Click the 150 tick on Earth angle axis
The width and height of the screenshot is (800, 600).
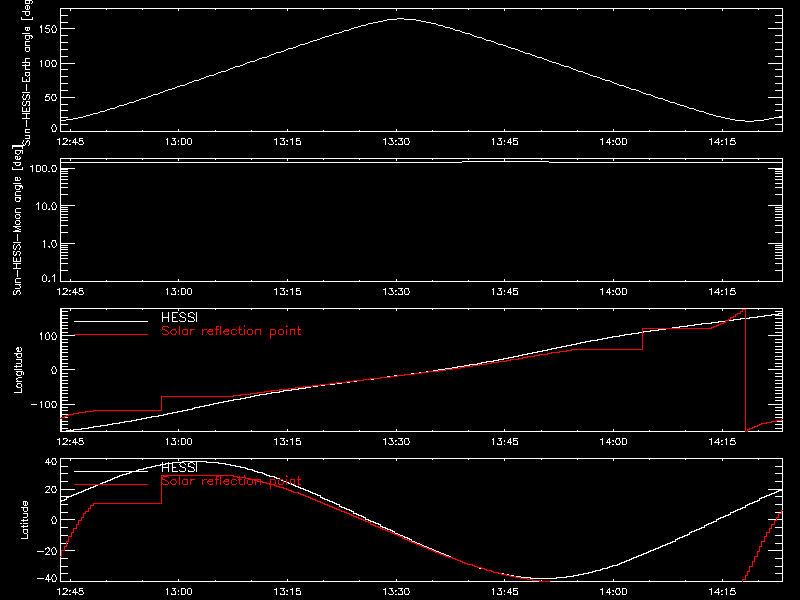click(x=47, y=29)
